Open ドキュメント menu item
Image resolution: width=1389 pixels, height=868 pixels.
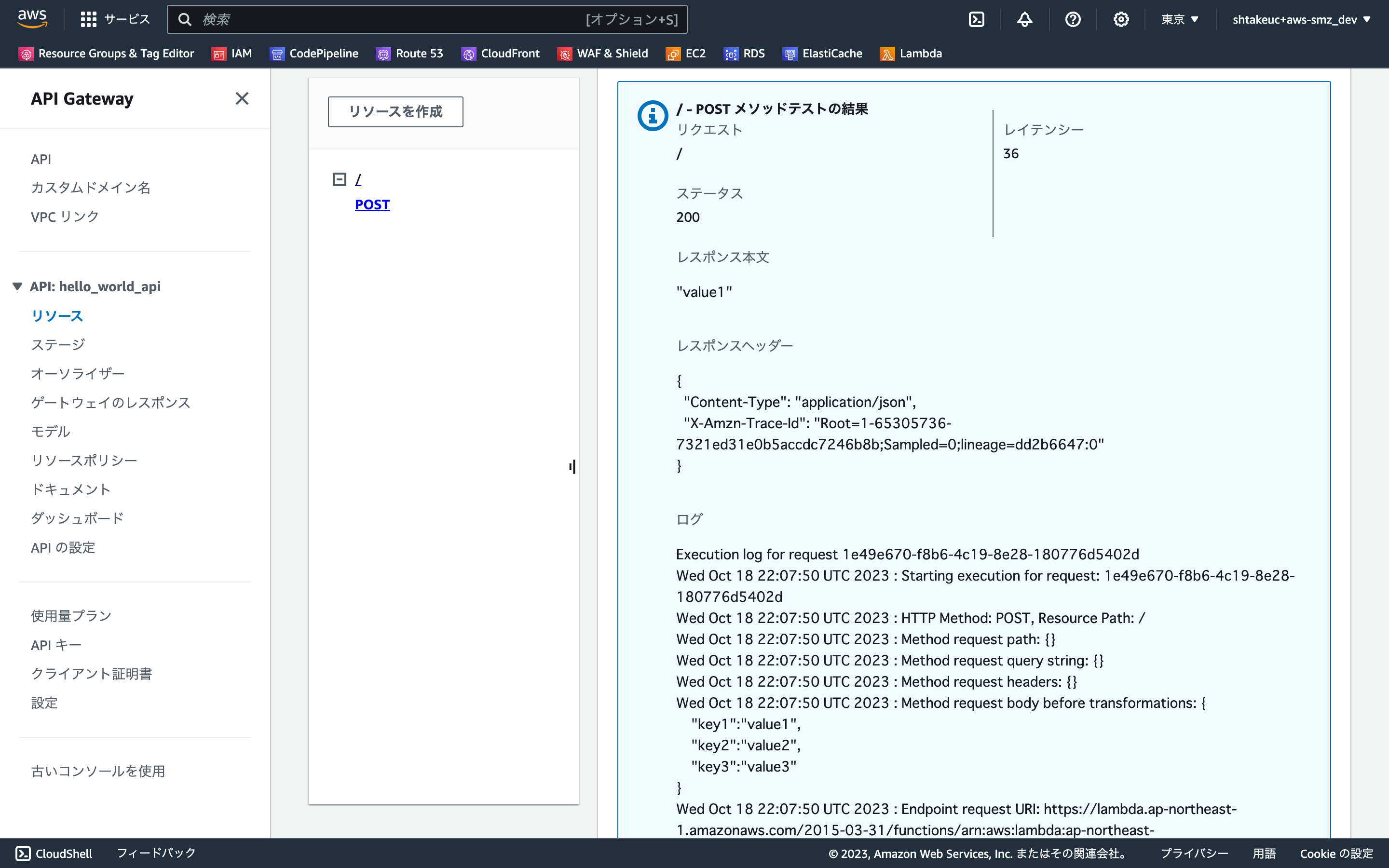[70, 489]
